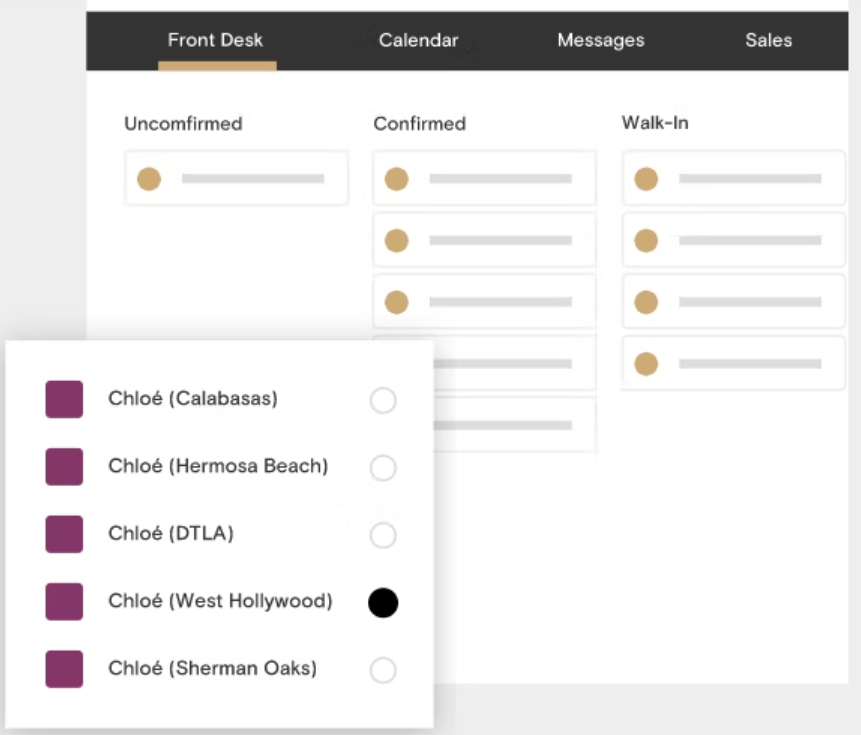The image size is (861, 735).
Task: Open the last Walk-In appointment card
Action: click(x=733, y=364)
